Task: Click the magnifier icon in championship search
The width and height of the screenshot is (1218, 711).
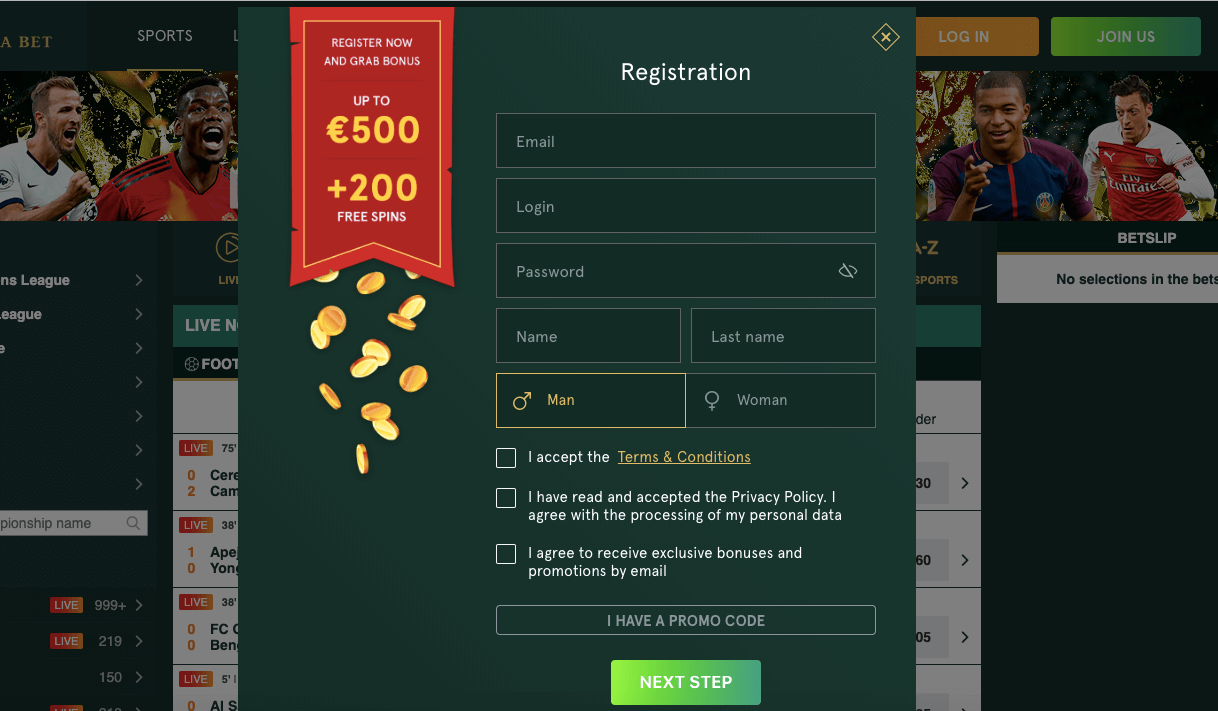Action: coord(134,522)
